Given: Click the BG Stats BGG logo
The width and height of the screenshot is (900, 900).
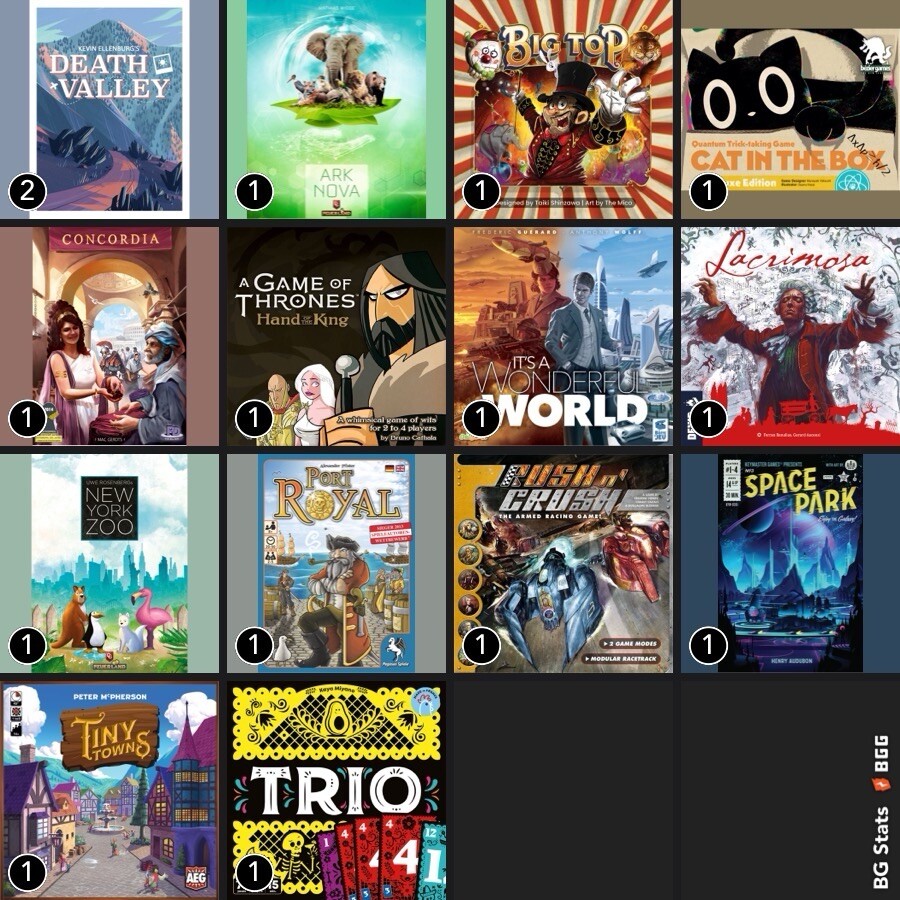Looking at the screenshot, I should point(880,812).
